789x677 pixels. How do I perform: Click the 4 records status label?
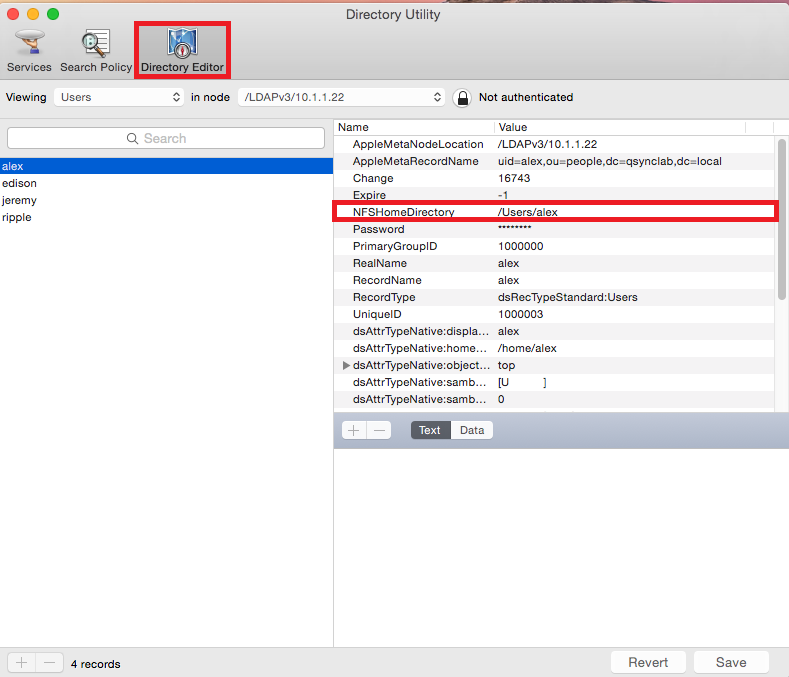[95, 664]
